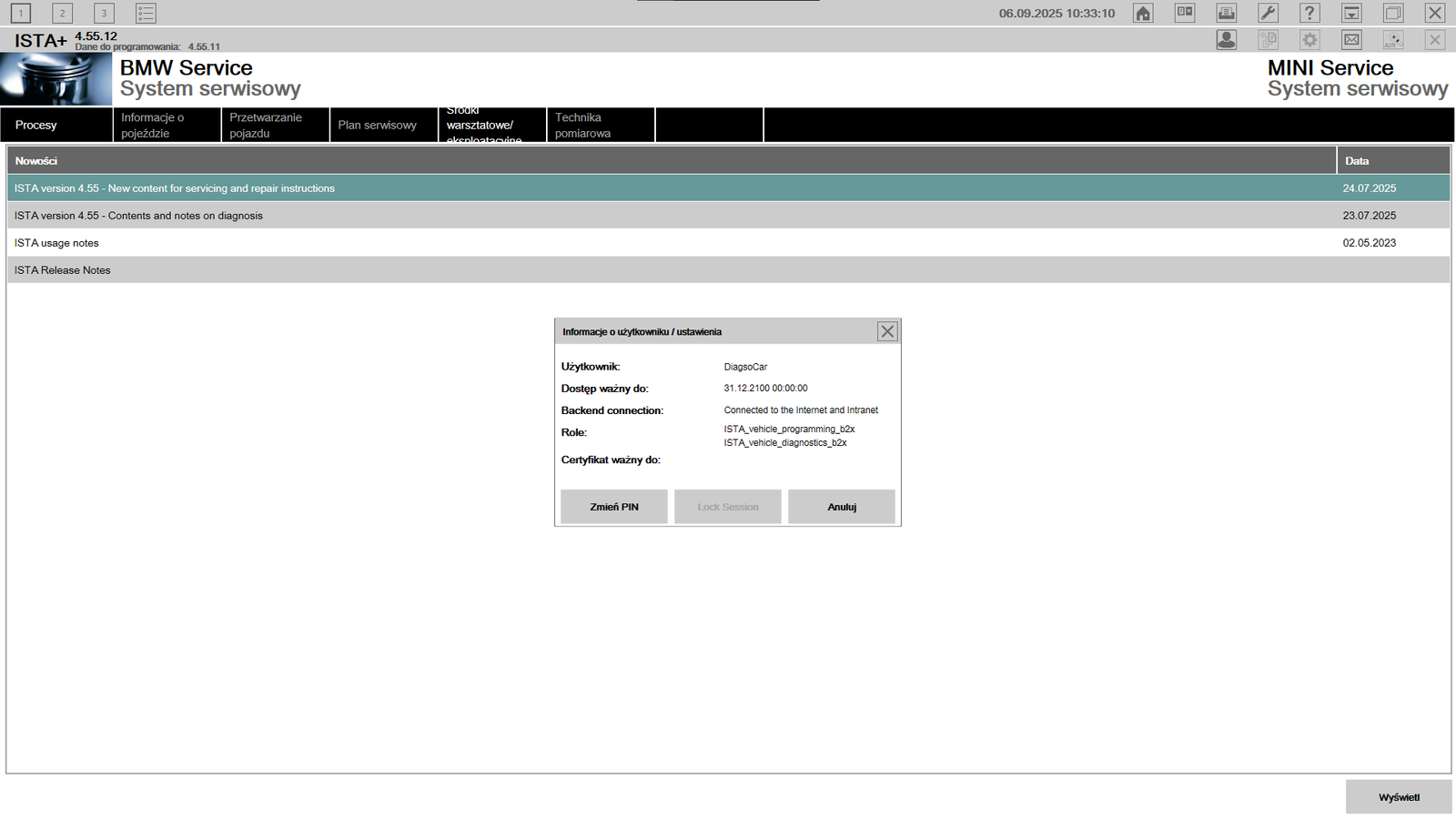The image size is (1456, 819).
Task: Click the MINI Service heading
Action: [1330, 68]
